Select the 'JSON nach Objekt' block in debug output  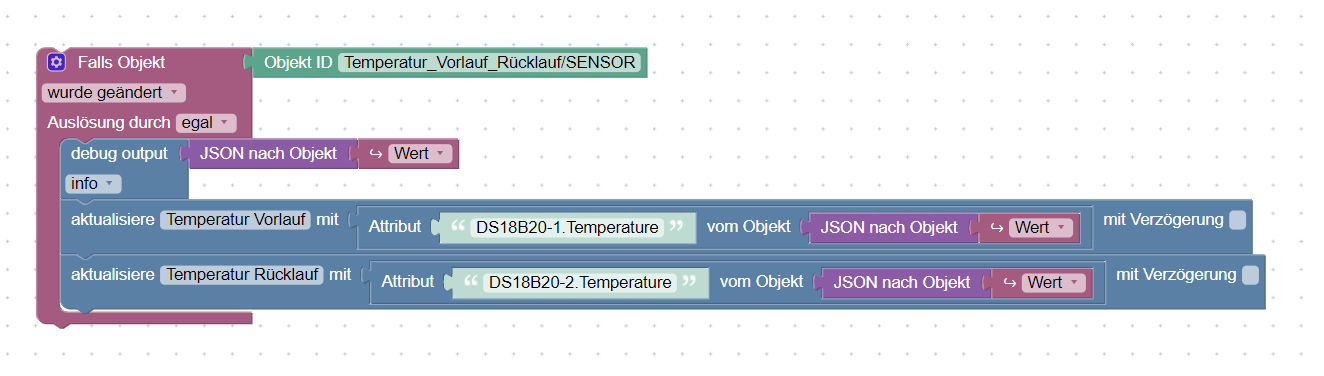coord(269,154)
